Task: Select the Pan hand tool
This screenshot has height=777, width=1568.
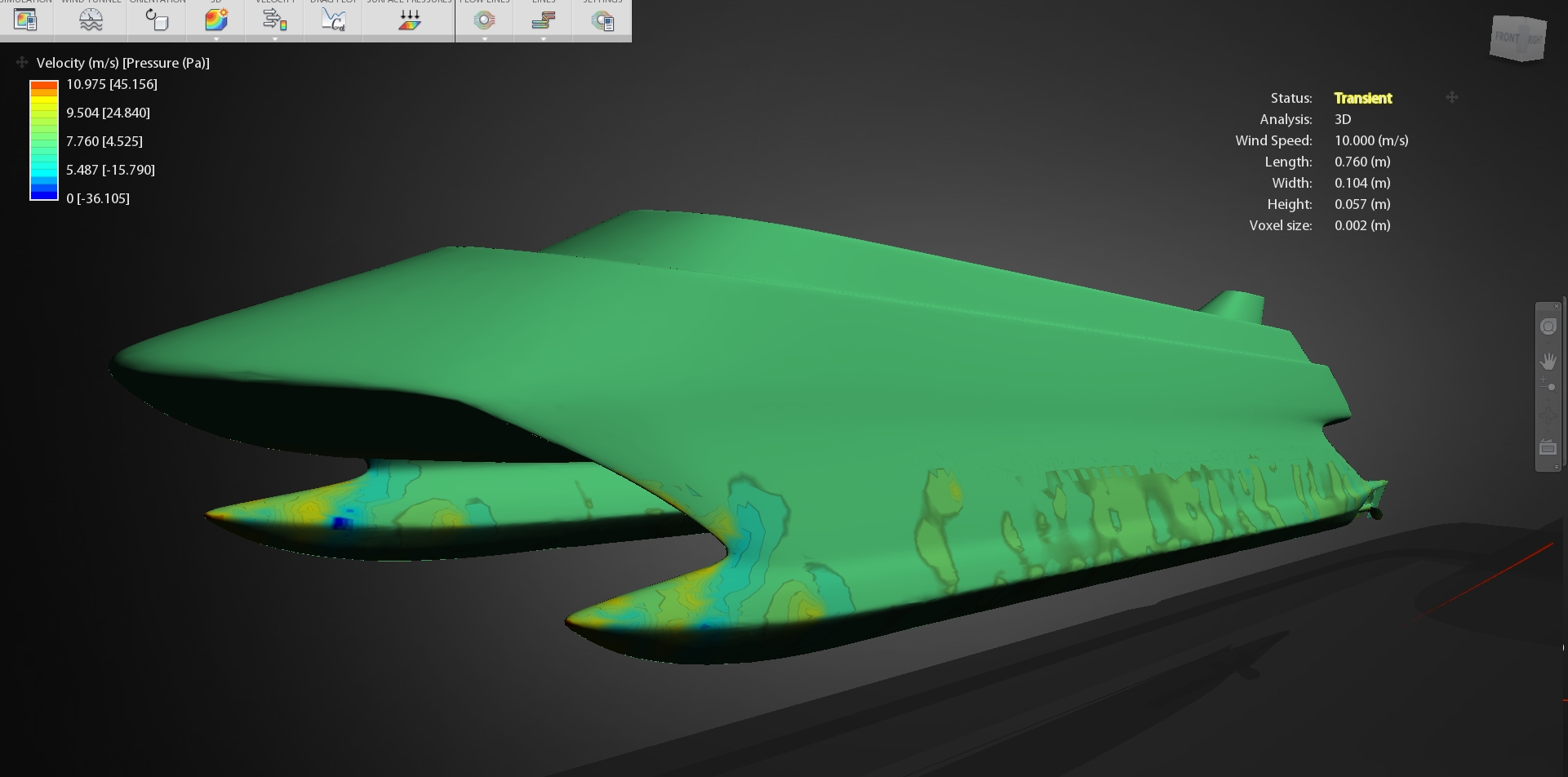Action: coord(1548,362)
